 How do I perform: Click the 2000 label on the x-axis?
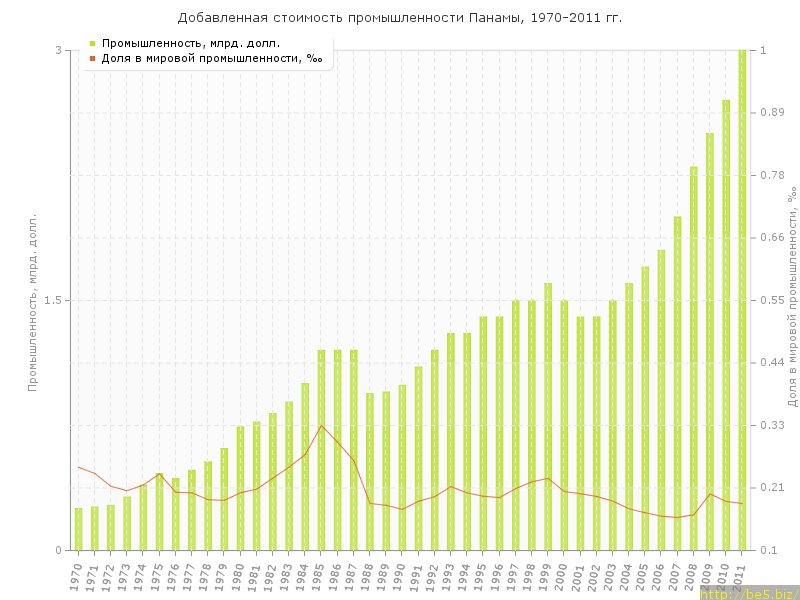562,575
